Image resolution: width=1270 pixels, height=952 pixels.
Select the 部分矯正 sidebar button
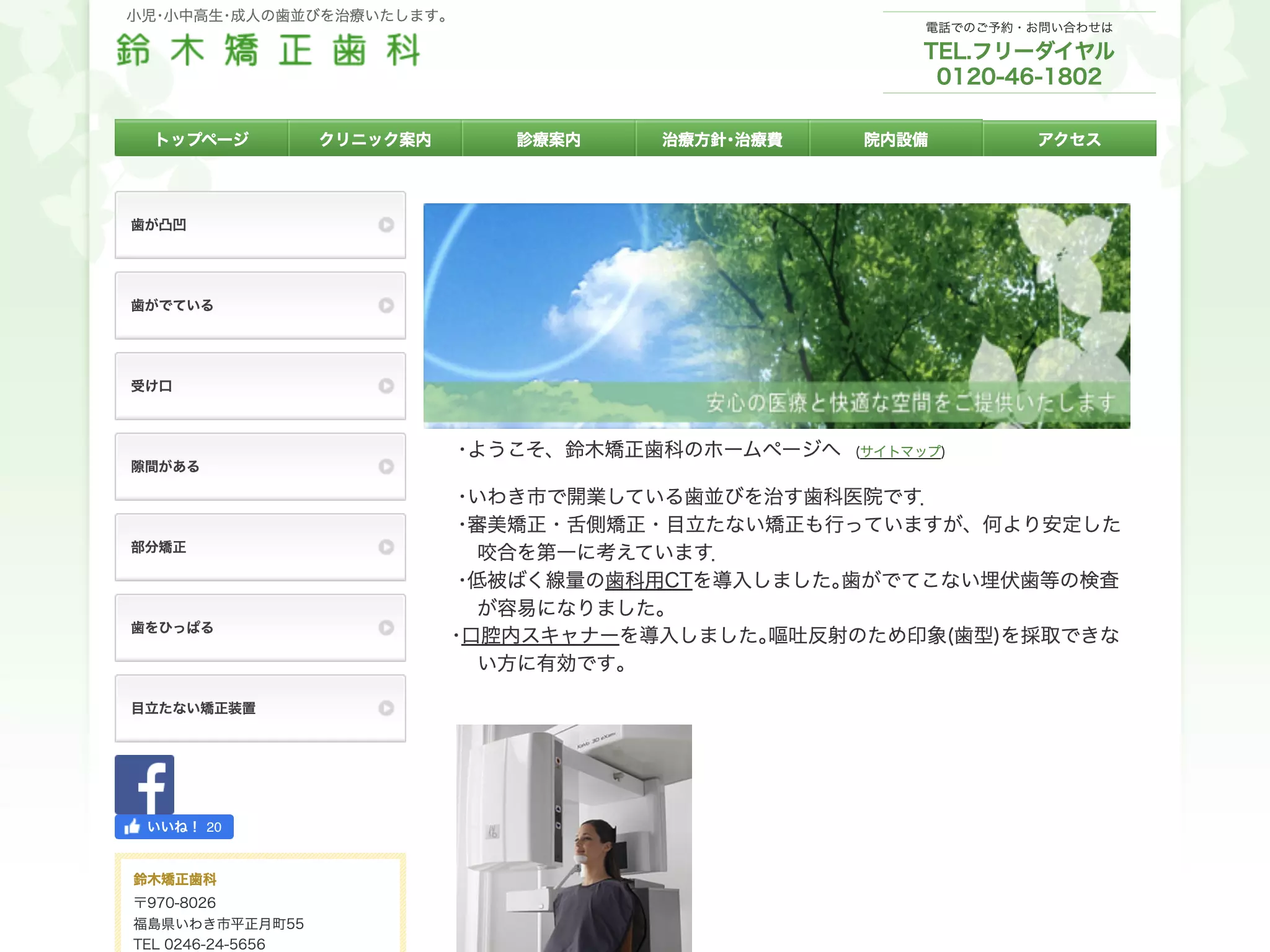[260, 547]
